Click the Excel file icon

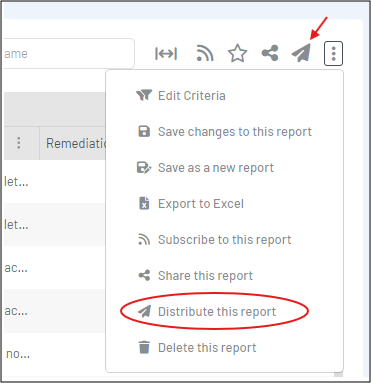pyautogui.click(x=144, y=203)
